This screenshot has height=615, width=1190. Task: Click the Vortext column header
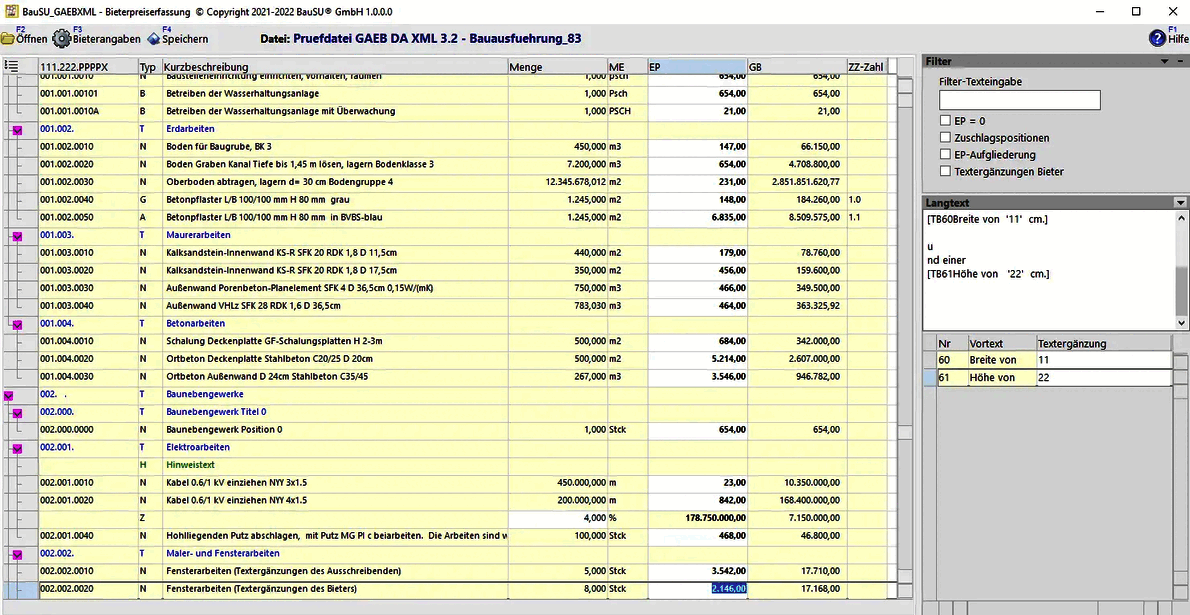pos(1002,343)
